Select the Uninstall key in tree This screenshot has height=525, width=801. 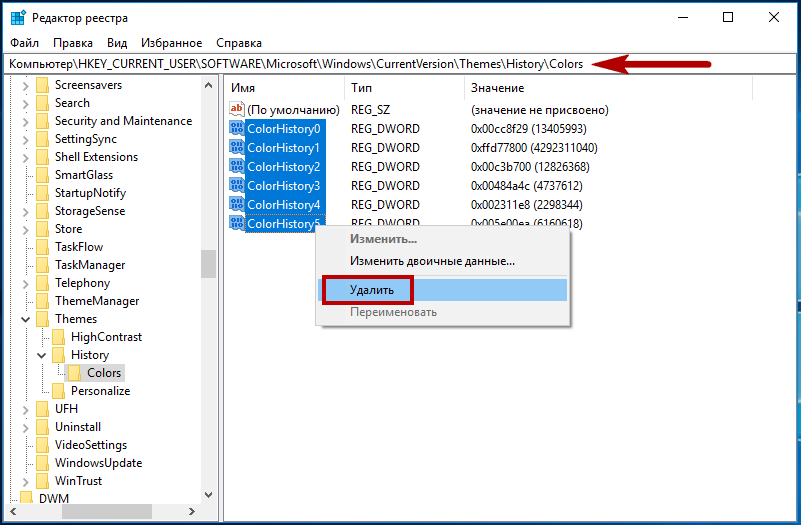tap(78, 427)
